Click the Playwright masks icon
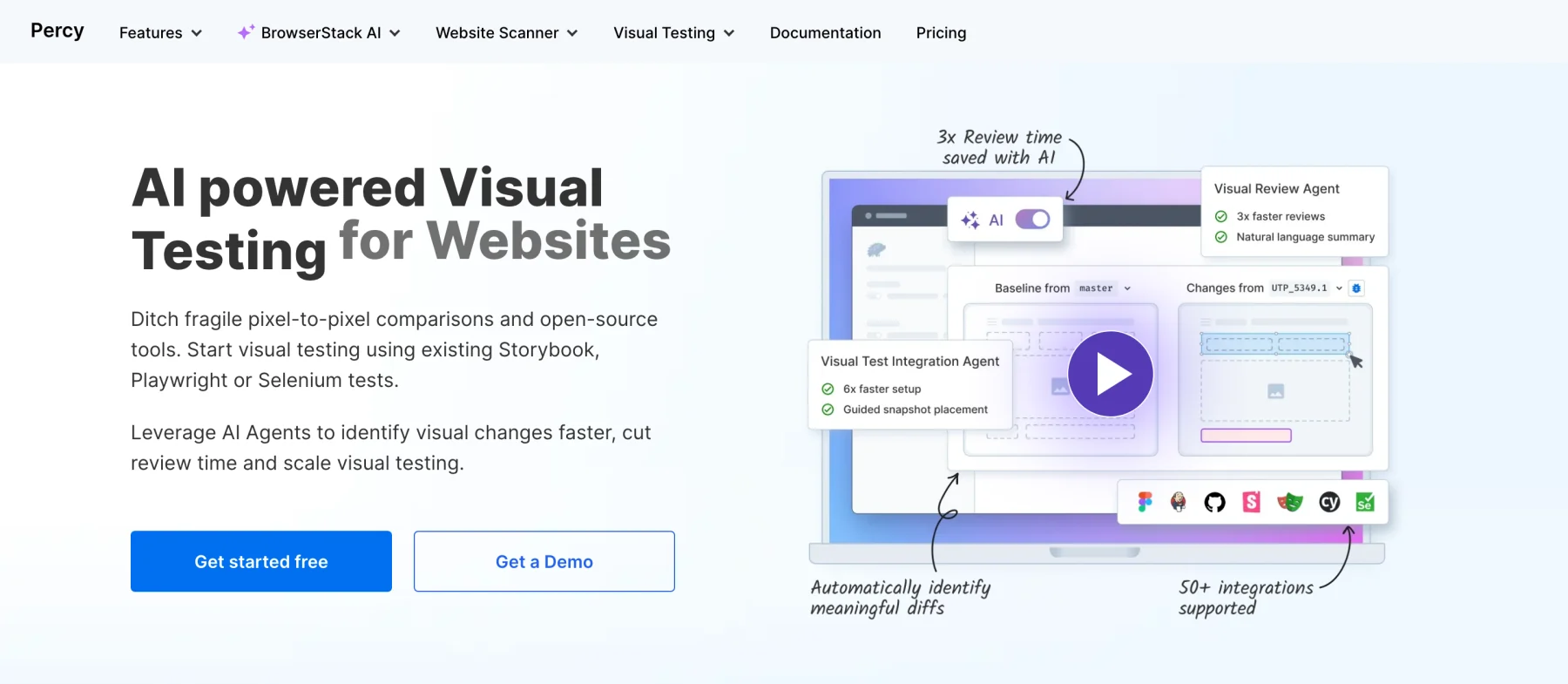 1289,502
